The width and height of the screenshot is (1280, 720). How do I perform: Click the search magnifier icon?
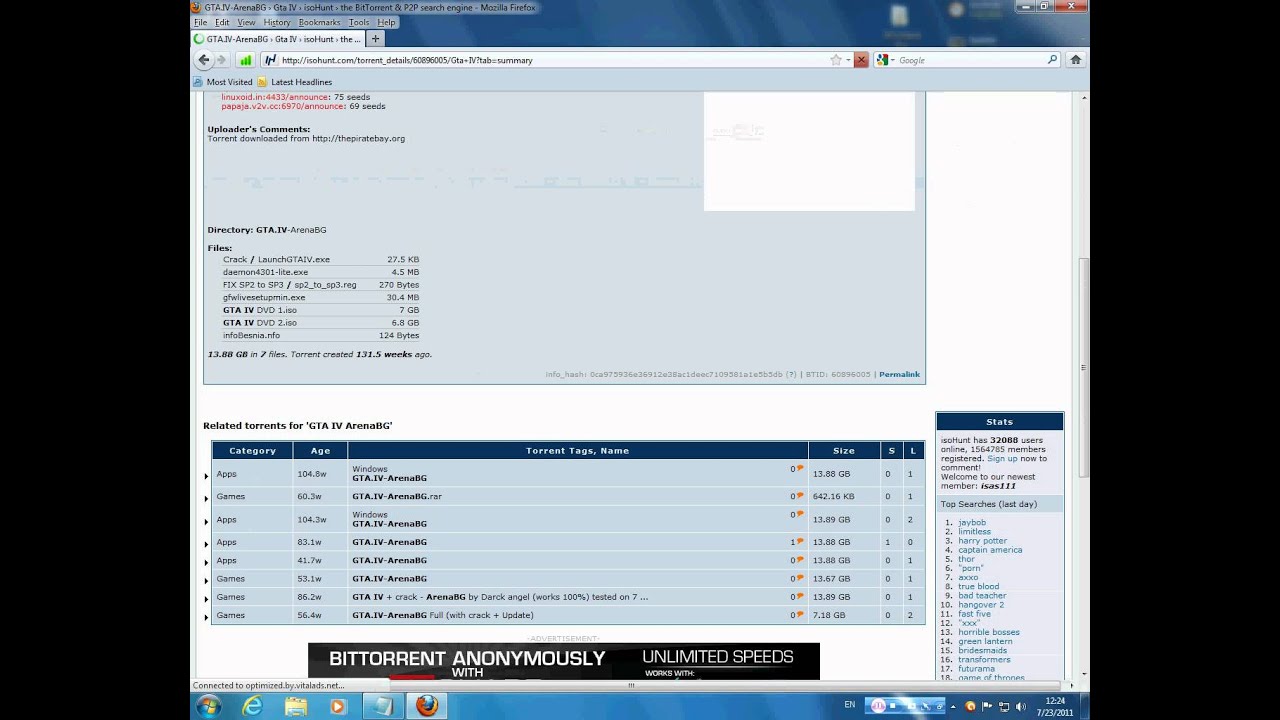(1052, 60)
